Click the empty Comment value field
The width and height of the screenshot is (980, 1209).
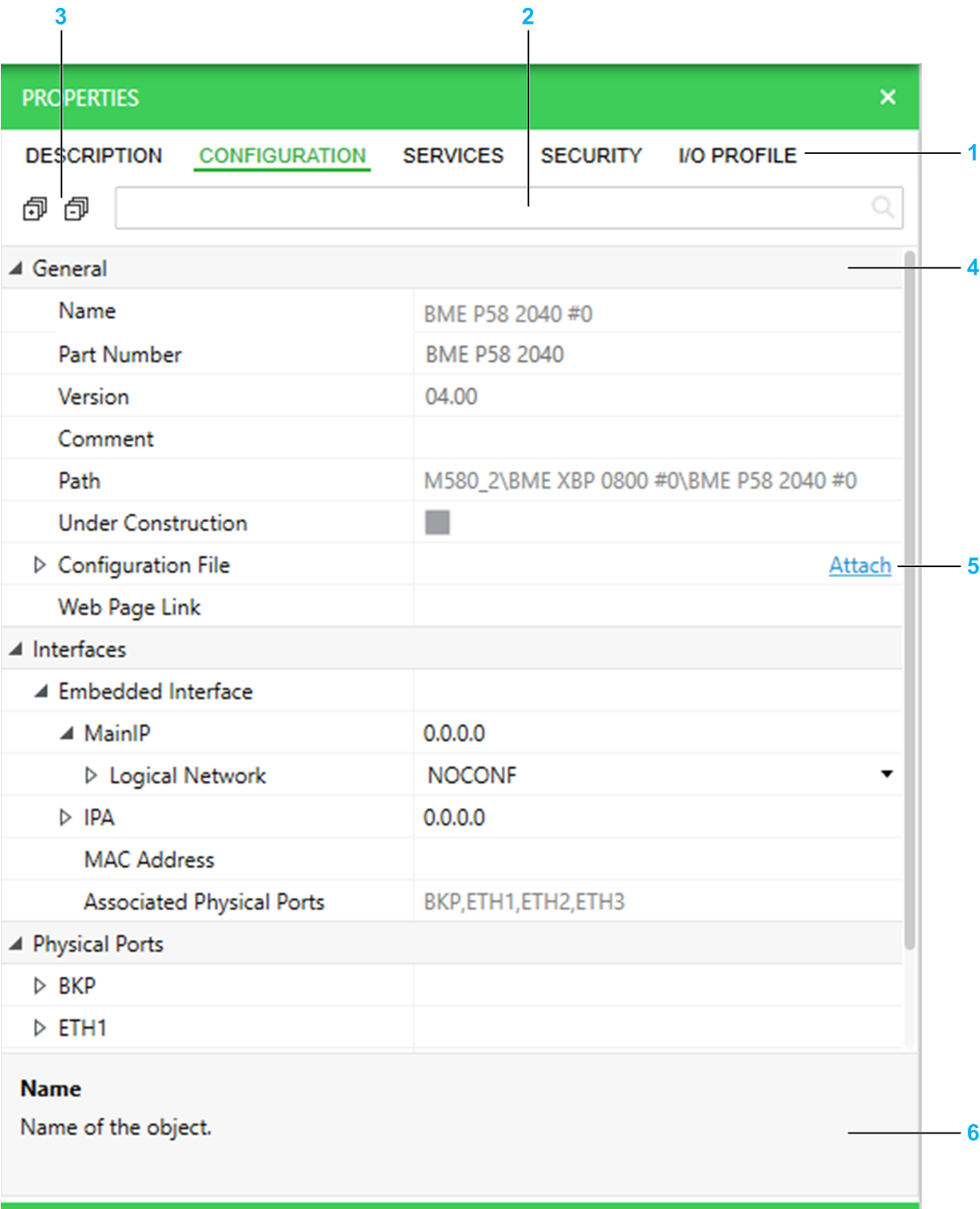pos(658,439)
